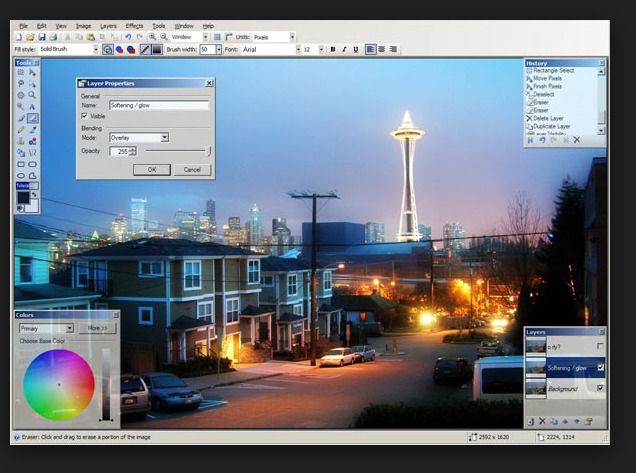
Task: Toggle the pixel grid toolbar icon
Action: click(x=217, y=37)
